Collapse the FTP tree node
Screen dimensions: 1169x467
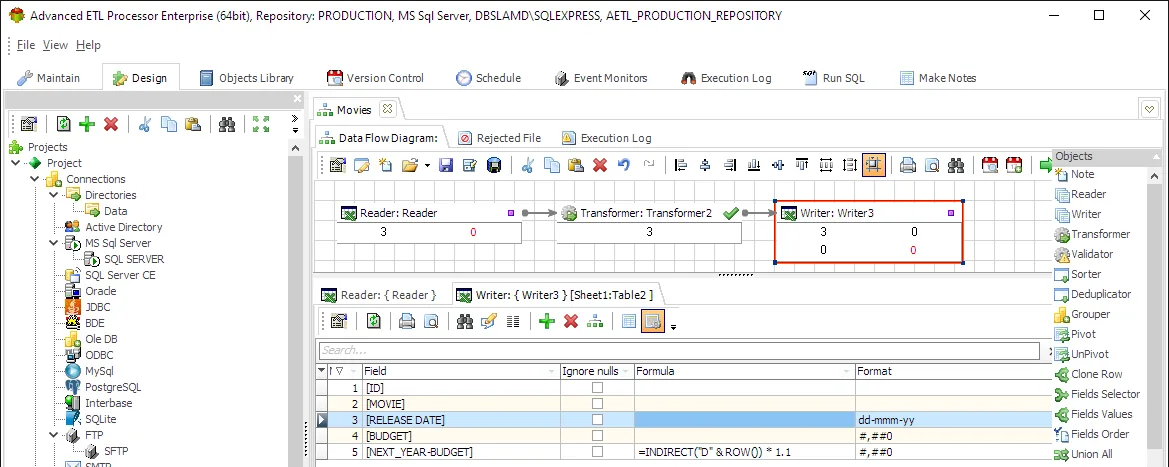click(54, 435)
